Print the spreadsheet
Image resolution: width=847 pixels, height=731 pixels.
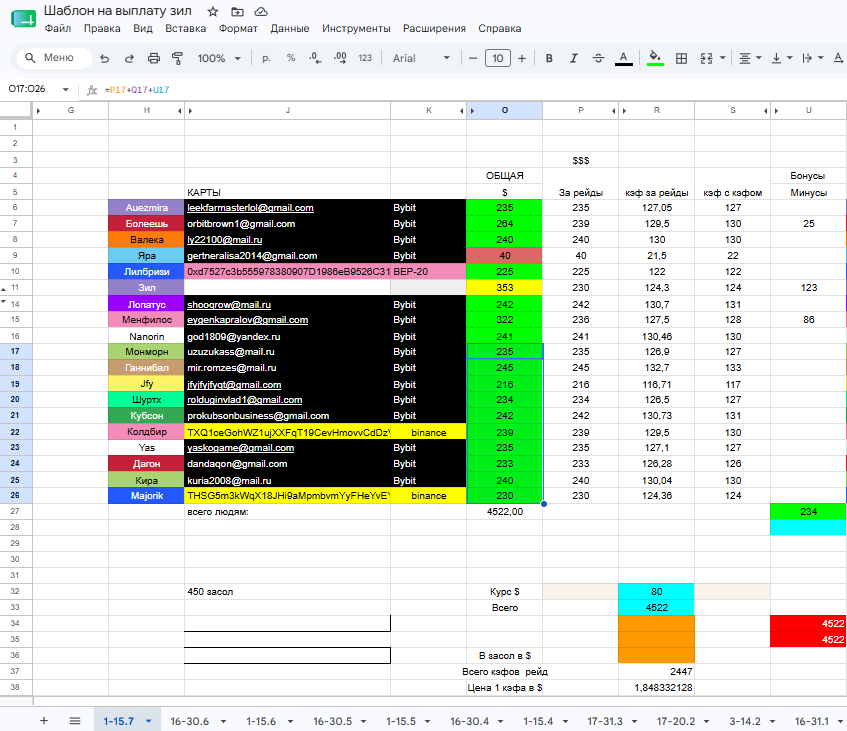click(x=154, y=58)
